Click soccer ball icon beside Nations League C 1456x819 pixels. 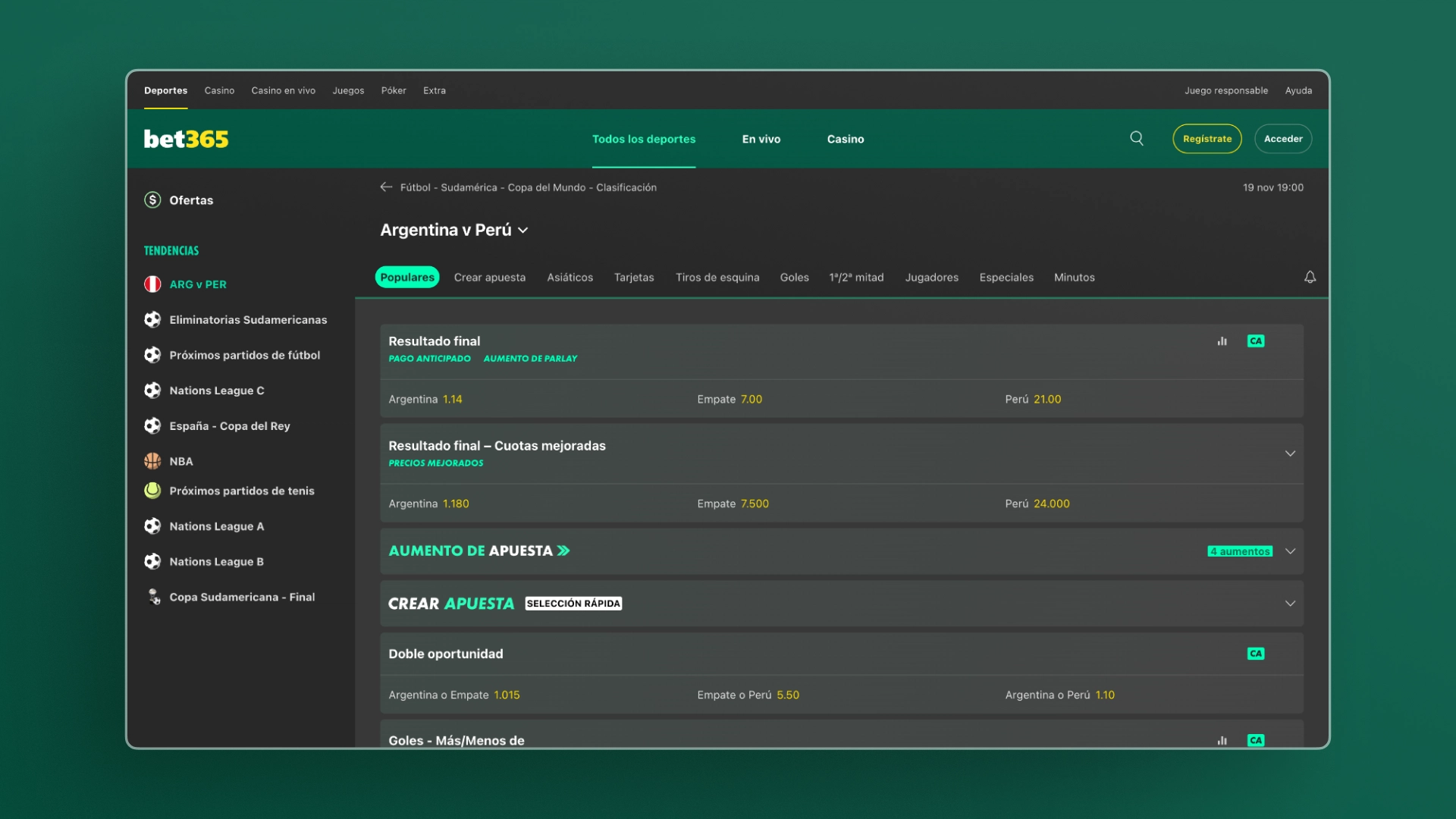point(152,391)
